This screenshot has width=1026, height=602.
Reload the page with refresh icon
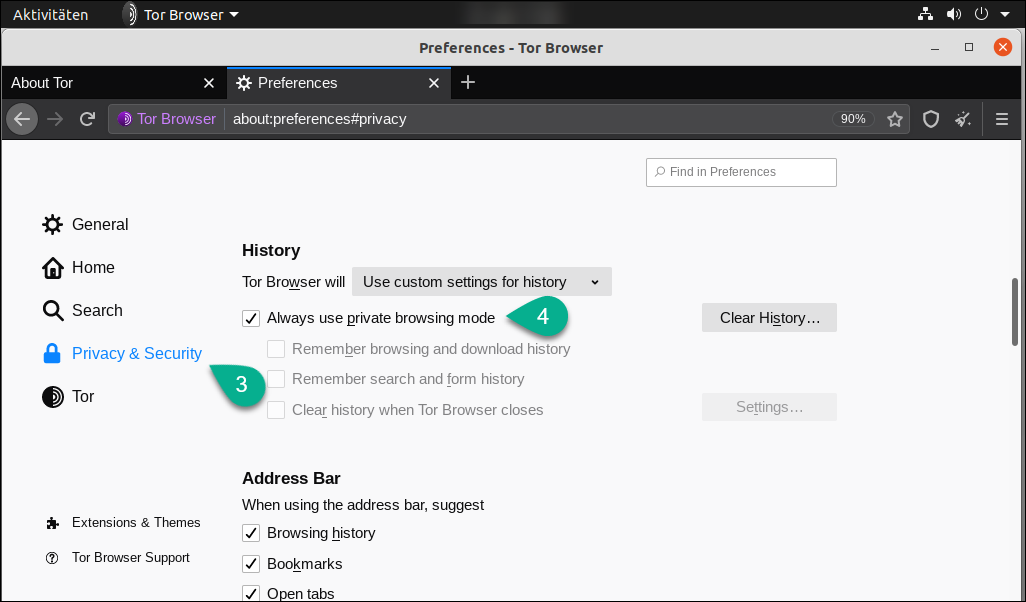(87, 119)
